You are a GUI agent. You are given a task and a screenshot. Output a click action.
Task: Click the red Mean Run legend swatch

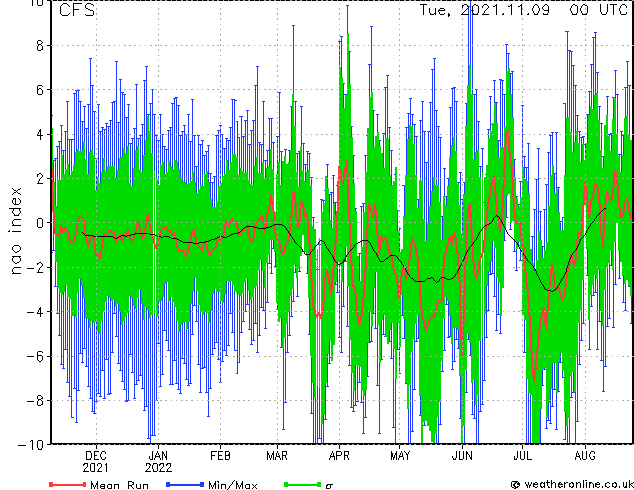[x=68, y=484]
